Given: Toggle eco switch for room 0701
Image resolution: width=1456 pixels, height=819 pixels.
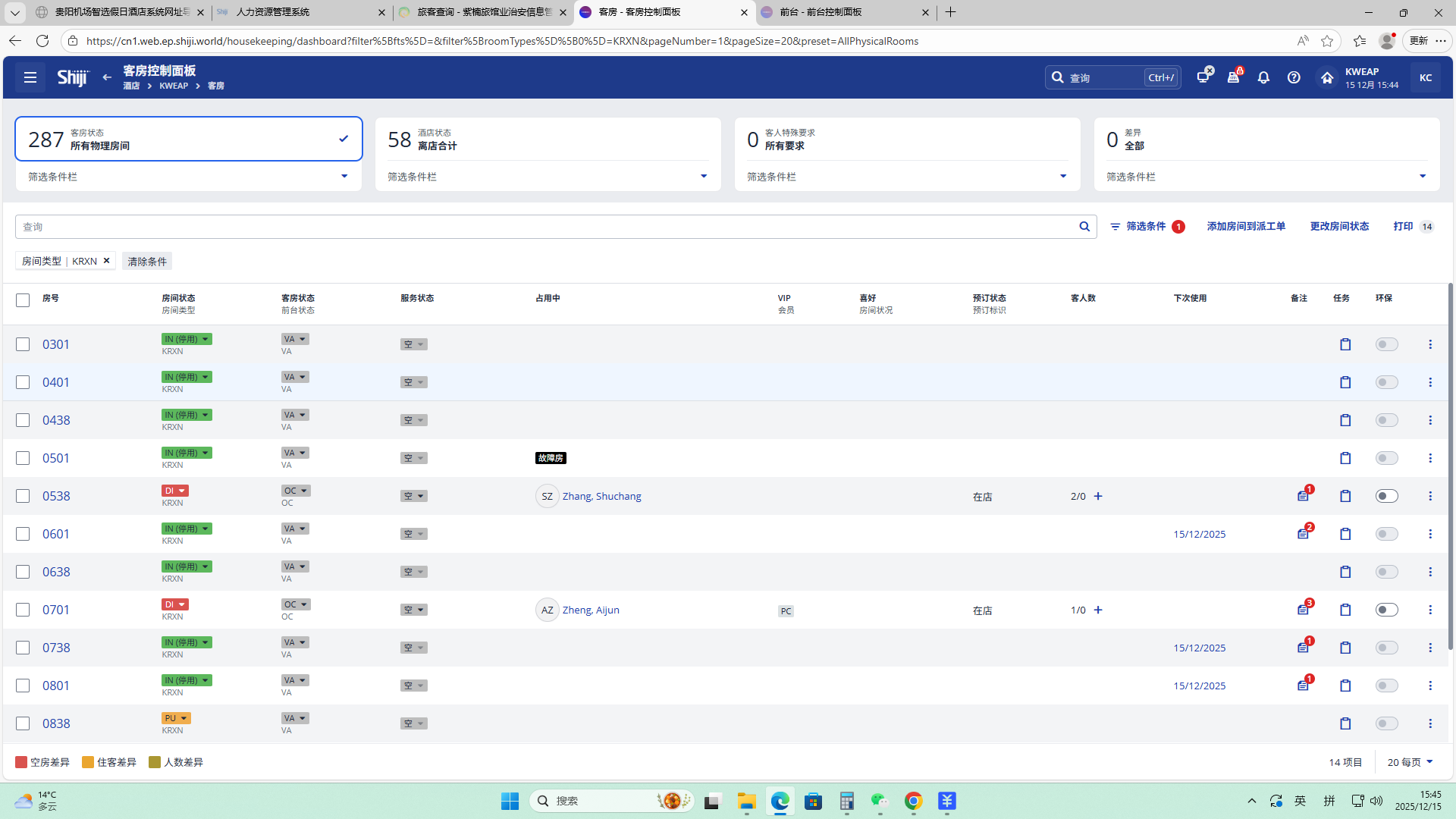Looking at the screenshot, I should coord(1386,610).
